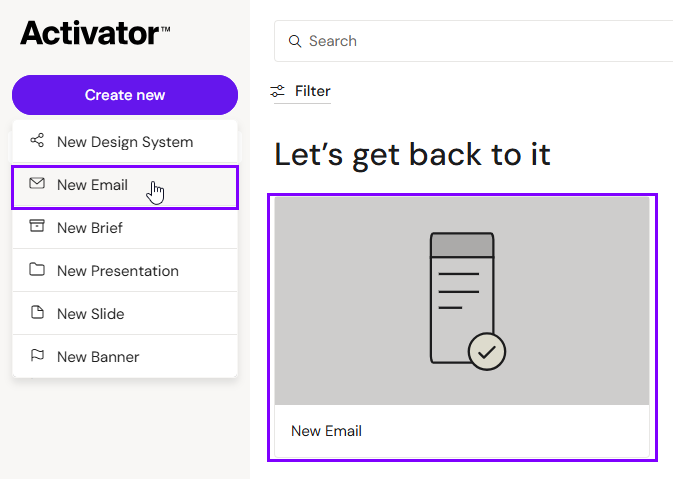This screenshot has width=673, height=479.
Task: Click the envelope icon beside New Email
Action: pos(37,184)
